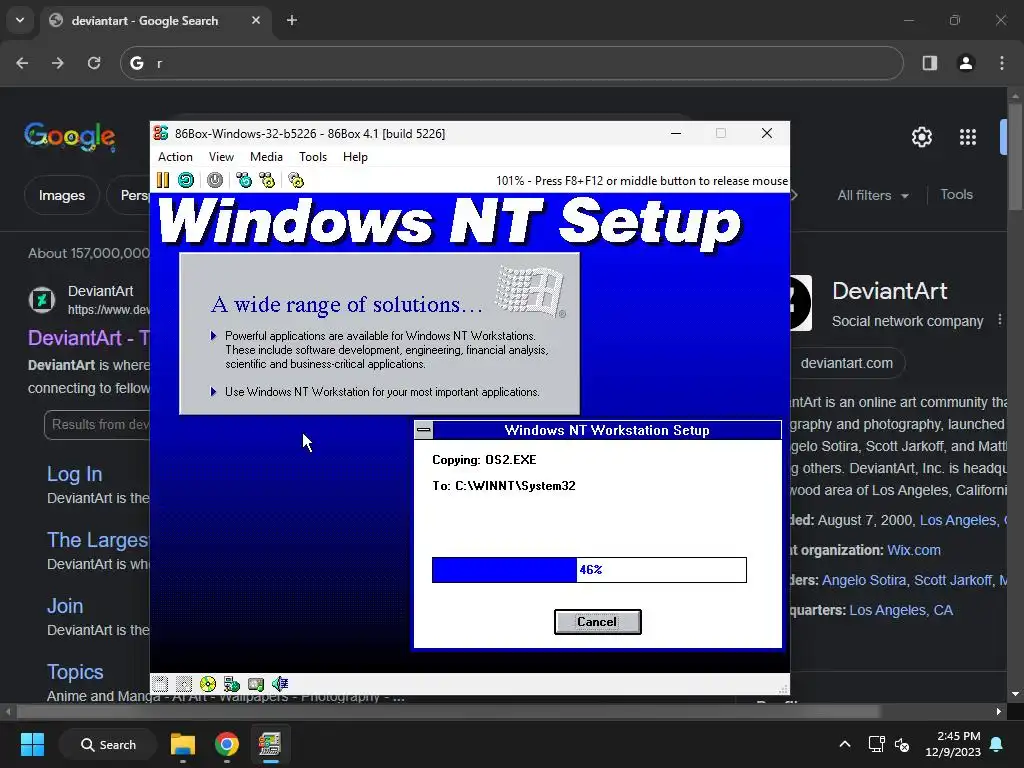Open a new Chrome tab
1024x768 pixels.
[x=292, y=20]
